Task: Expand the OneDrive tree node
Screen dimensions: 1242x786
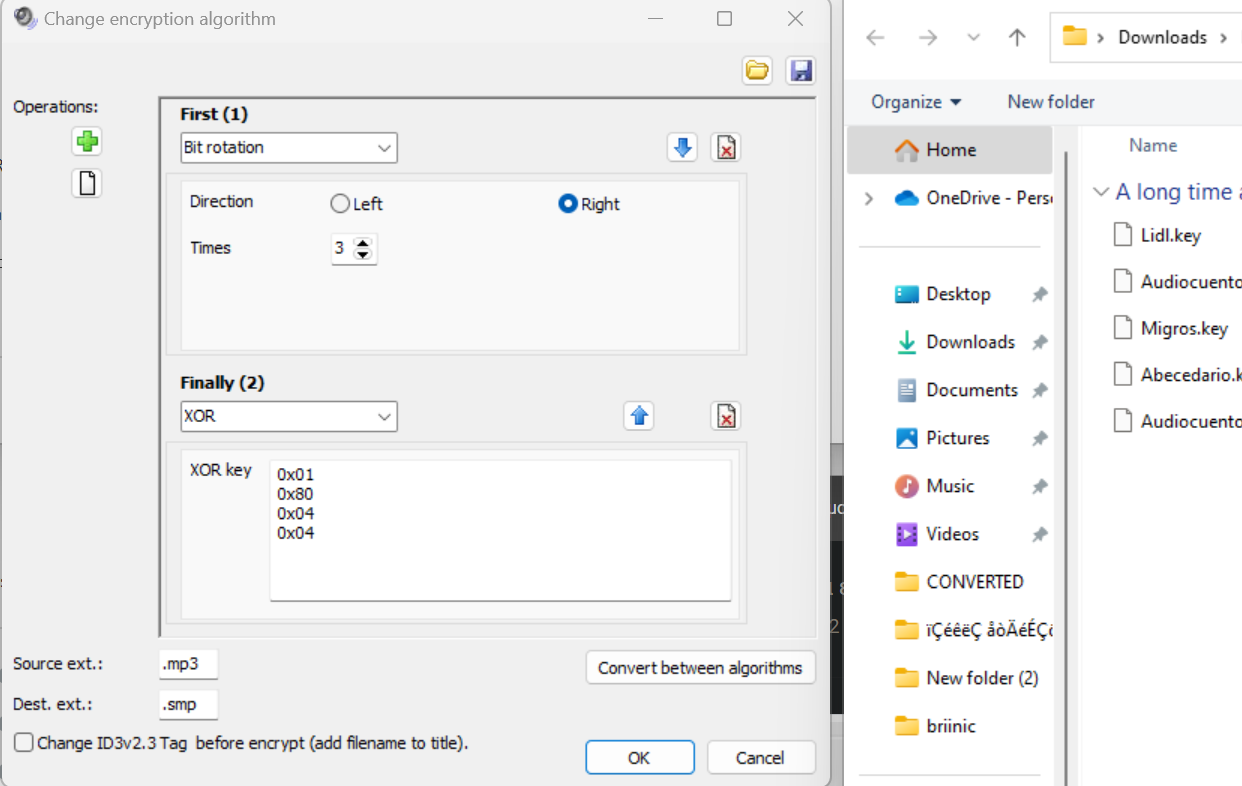Action: click(x=868, y=198)
